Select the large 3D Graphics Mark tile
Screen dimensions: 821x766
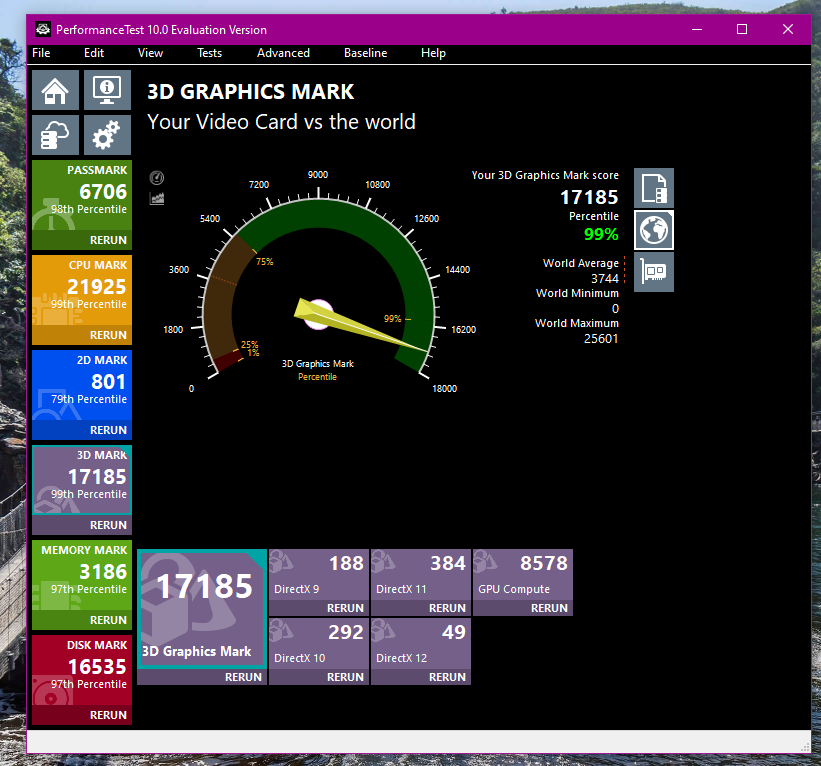pos(202,609)
